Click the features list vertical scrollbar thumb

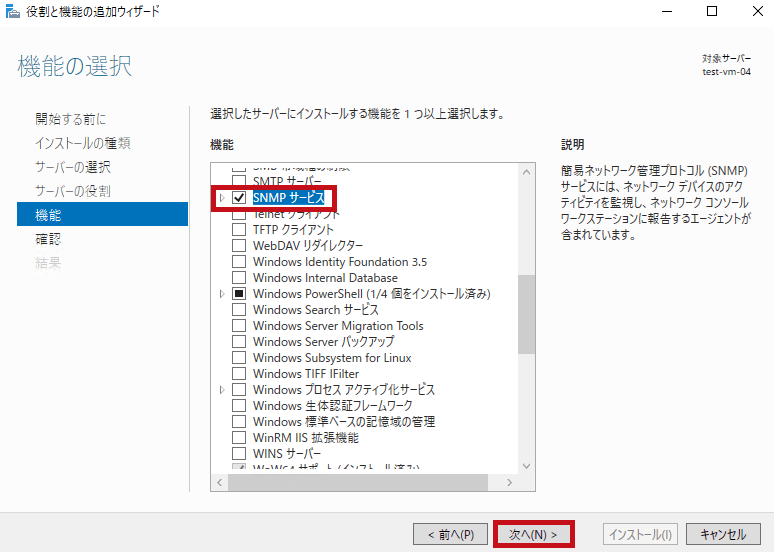[x=526, y=315]
